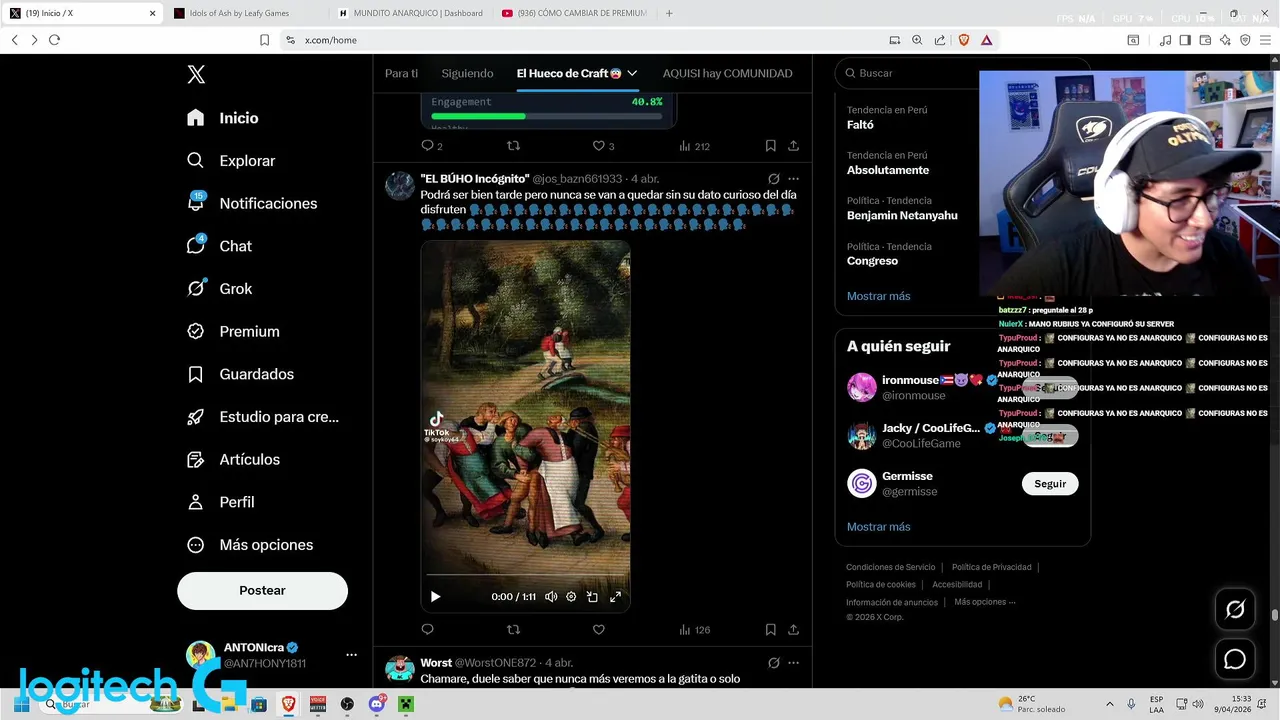Open Inicio in the sidebar
The height and width of the screenshot is (720, 1280).
pos(223,118)
